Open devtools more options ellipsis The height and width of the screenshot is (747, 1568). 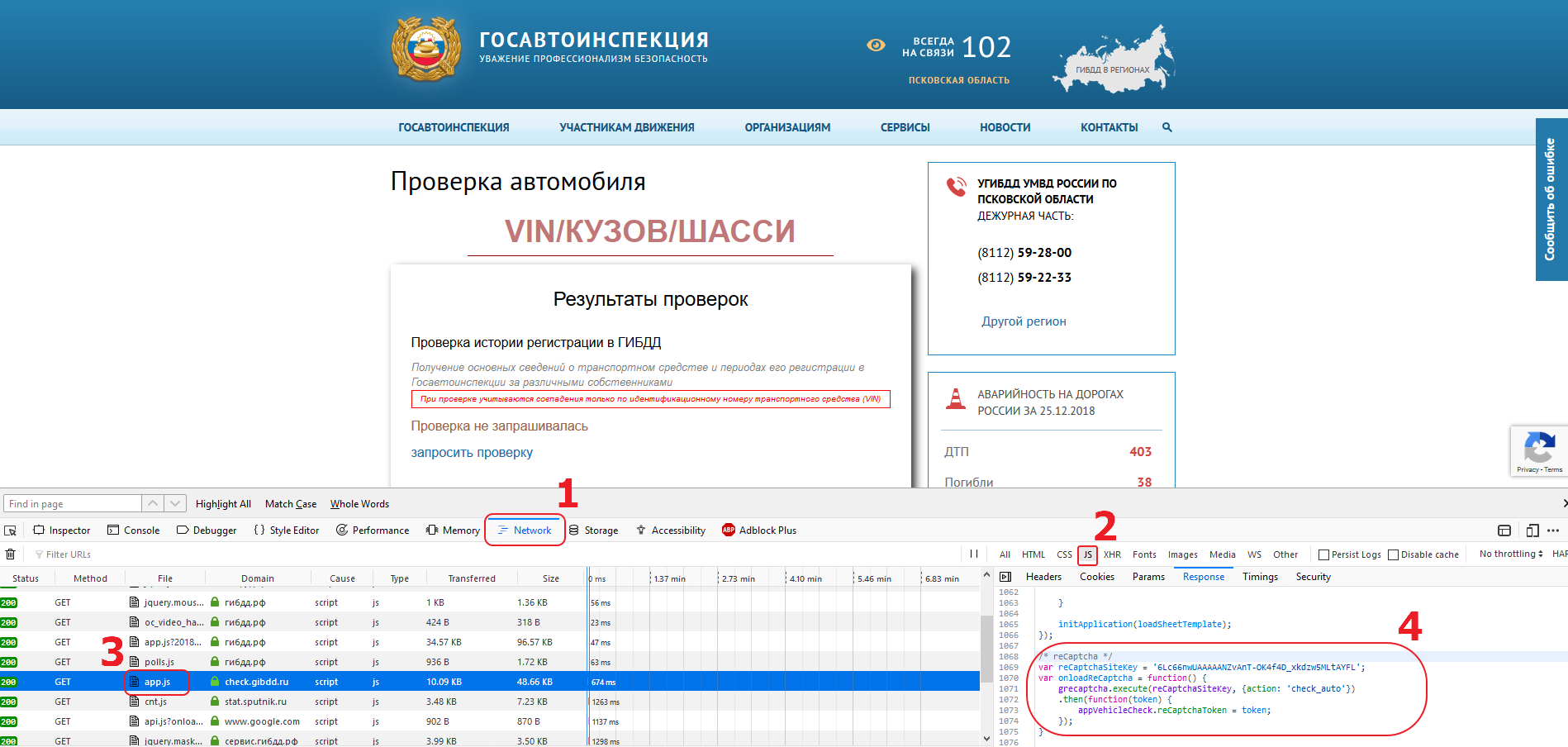[1553, 531]
